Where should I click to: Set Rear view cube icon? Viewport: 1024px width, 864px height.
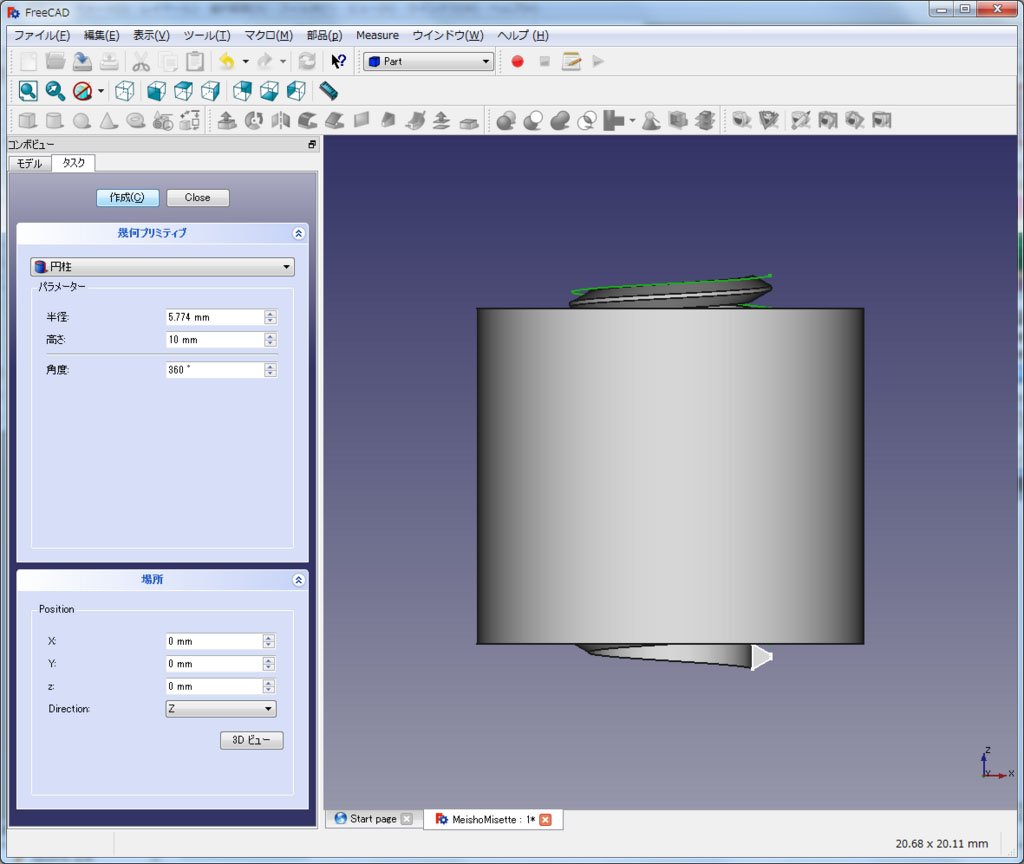coord(242,91)
